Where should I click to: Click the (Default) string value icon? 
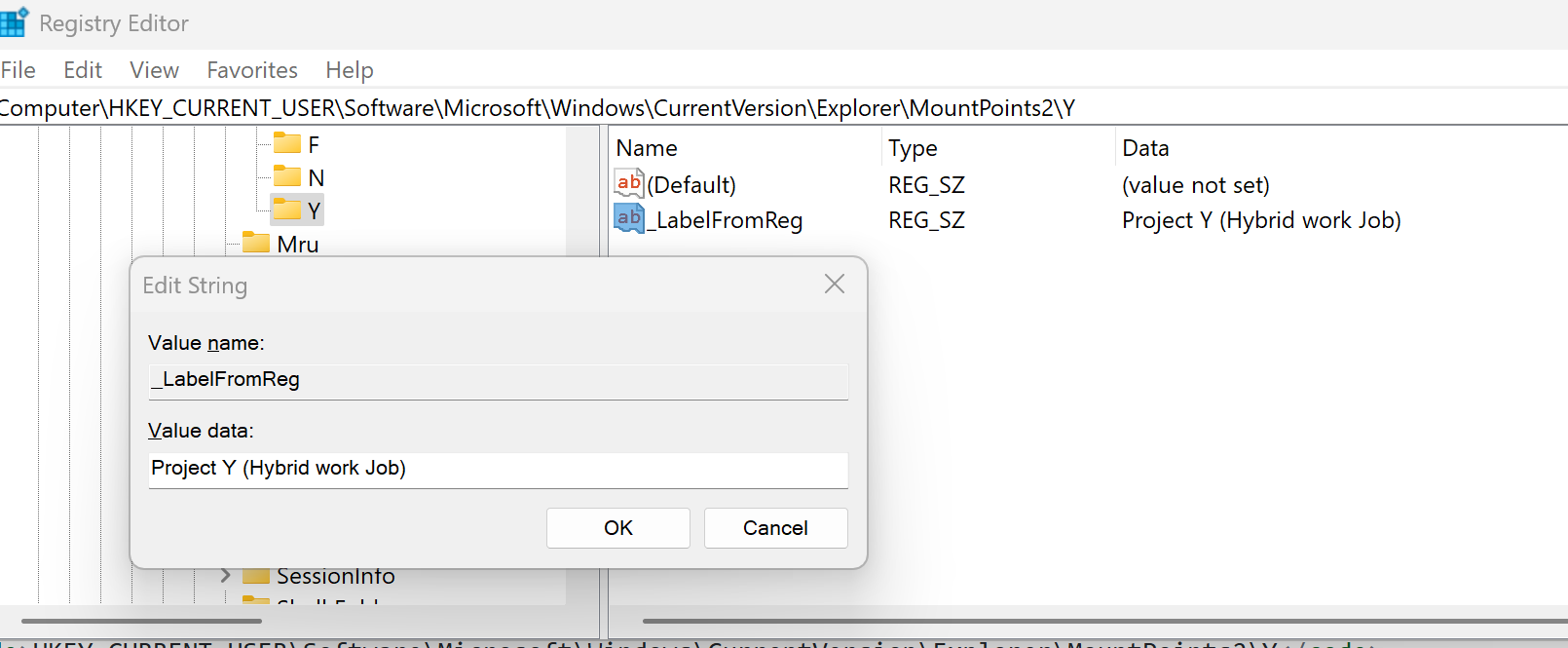(629, 183)
